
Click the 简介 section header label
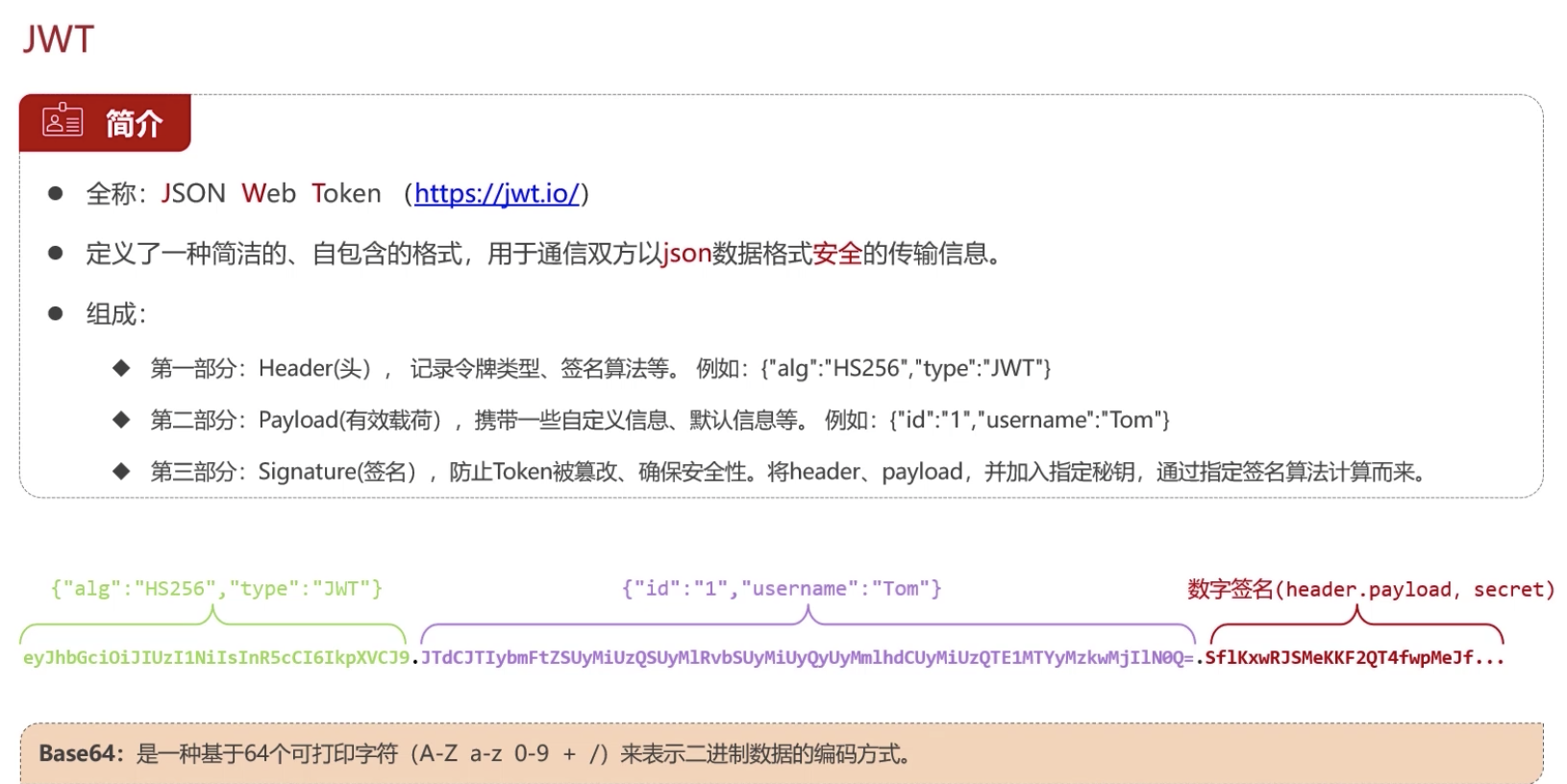(x=134, y=123)
